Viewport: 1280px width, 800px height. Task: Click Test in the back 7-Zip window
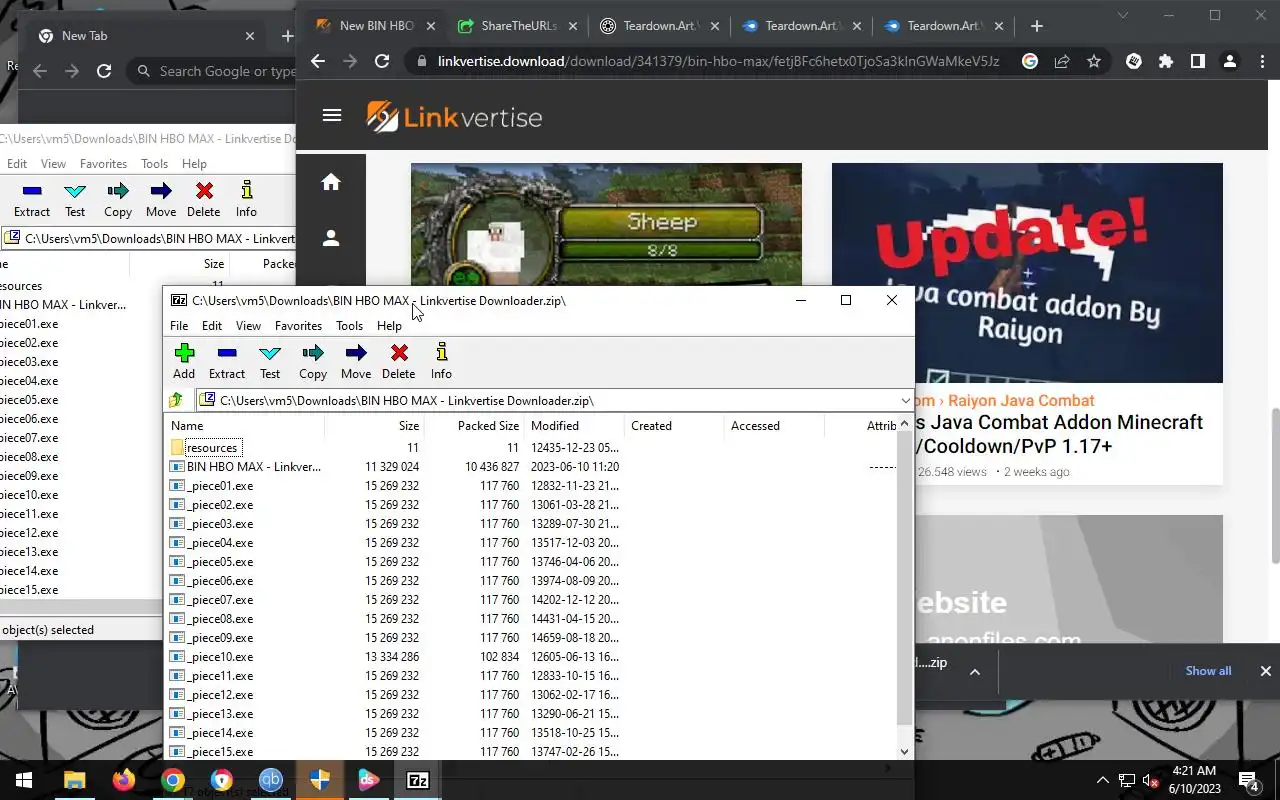75,199
